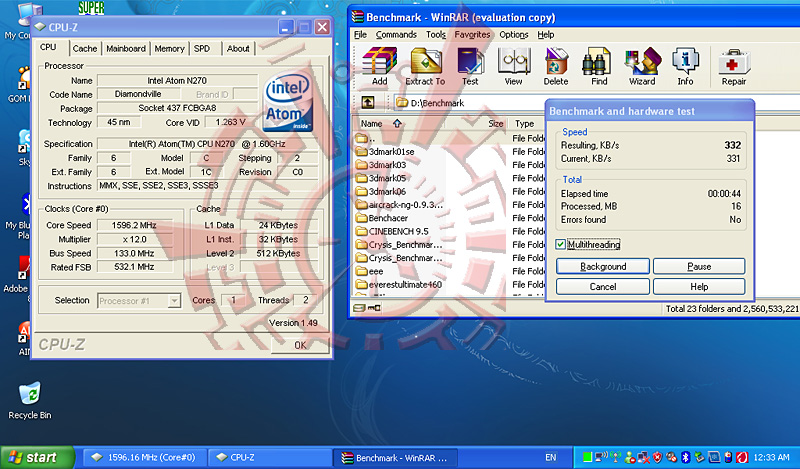Select the 3dmark06 folder row
This screenshot has height=469, width=800.
pyautogui.click(x=381, y=191)
